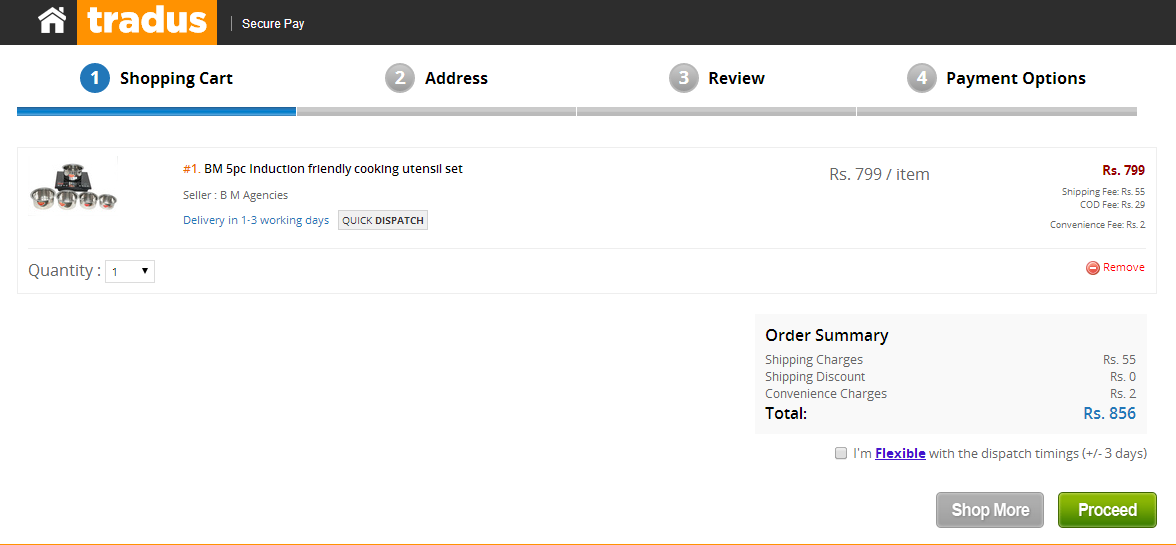This screenshot has width=1176, height=545.
Task: Click the Order Summary heading
Action: point(826,335)
